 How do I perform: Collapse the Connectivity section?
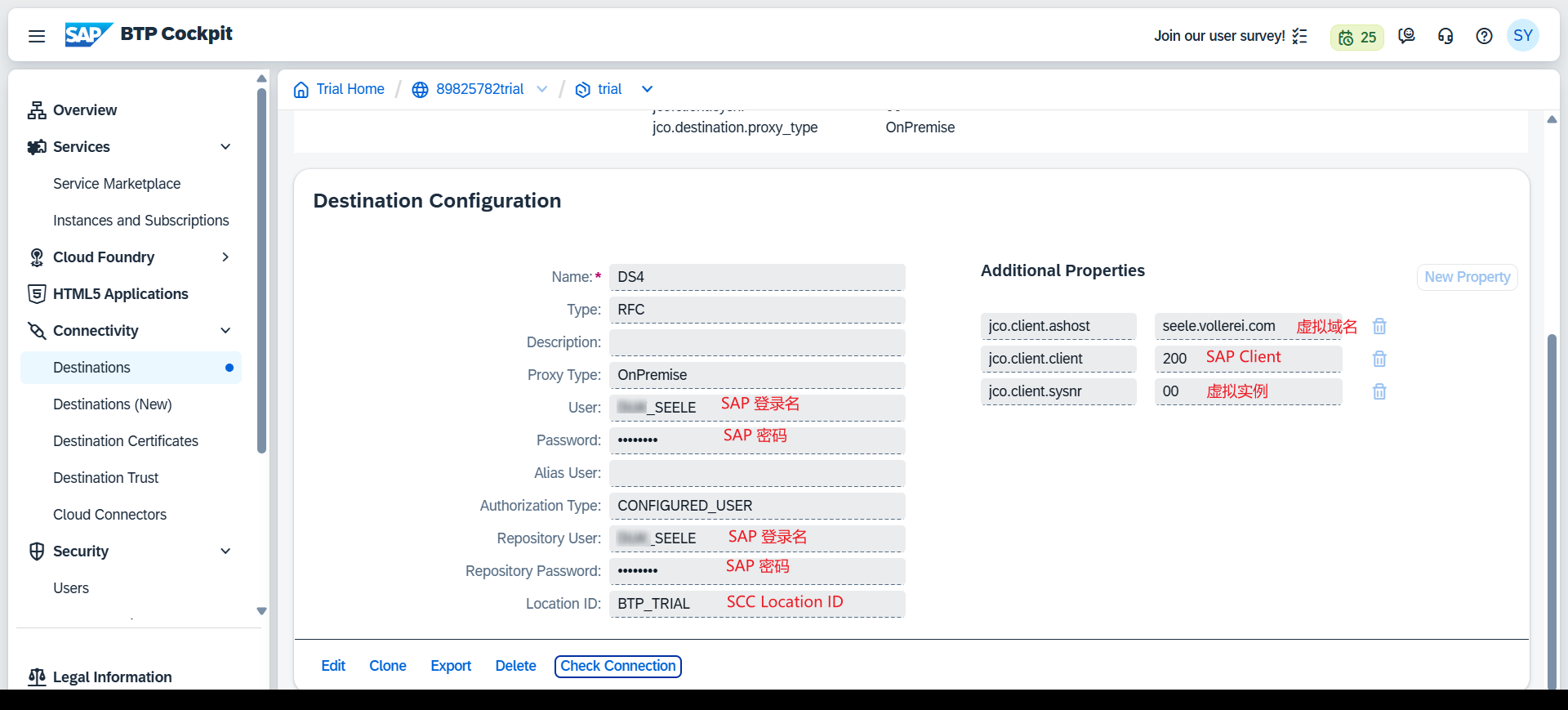point(225,331)
